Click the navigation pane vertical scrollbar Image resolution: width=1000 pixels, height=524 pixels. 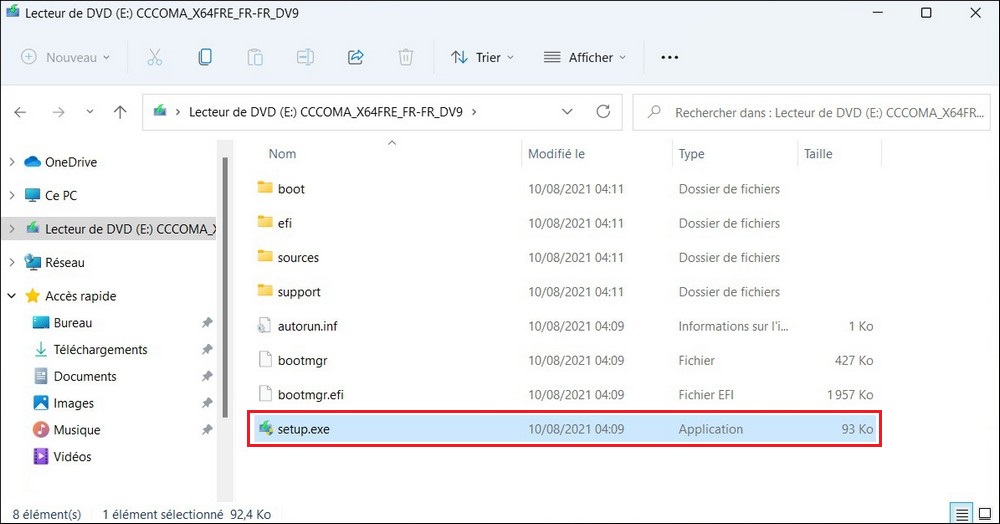[x=225, y=287]
